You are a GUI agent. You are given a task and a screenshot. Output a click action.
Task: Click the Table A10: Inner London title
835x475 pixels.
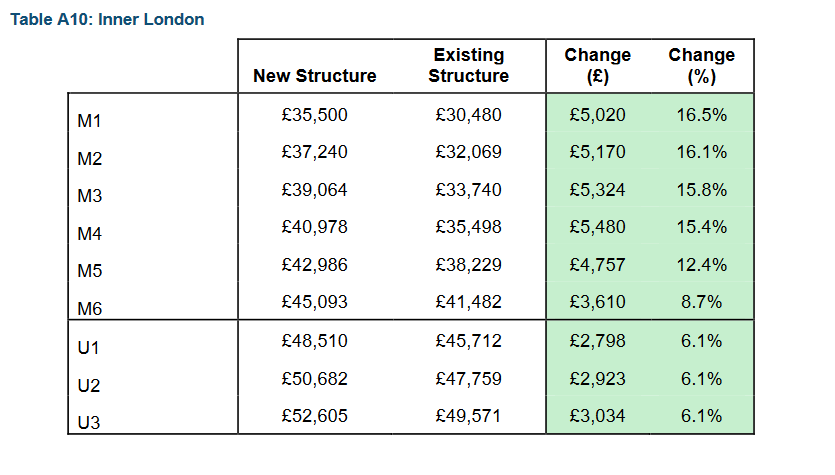tap(107, 20)
